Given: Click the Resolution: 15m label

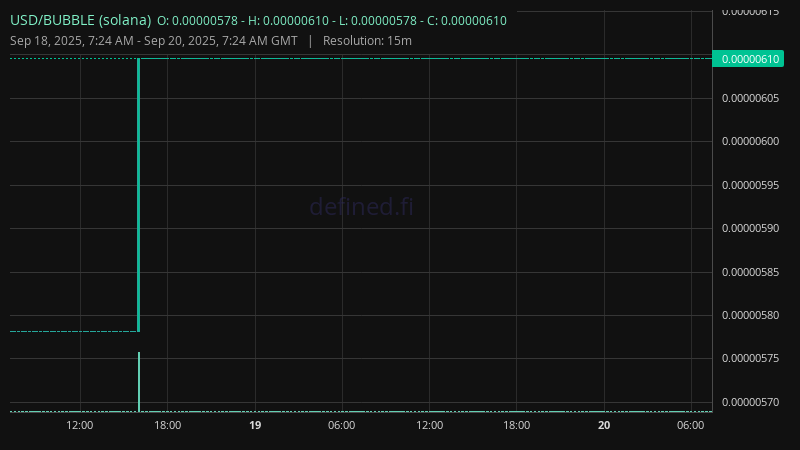Looking at the screenshot, I should click(x=367, y=41).
